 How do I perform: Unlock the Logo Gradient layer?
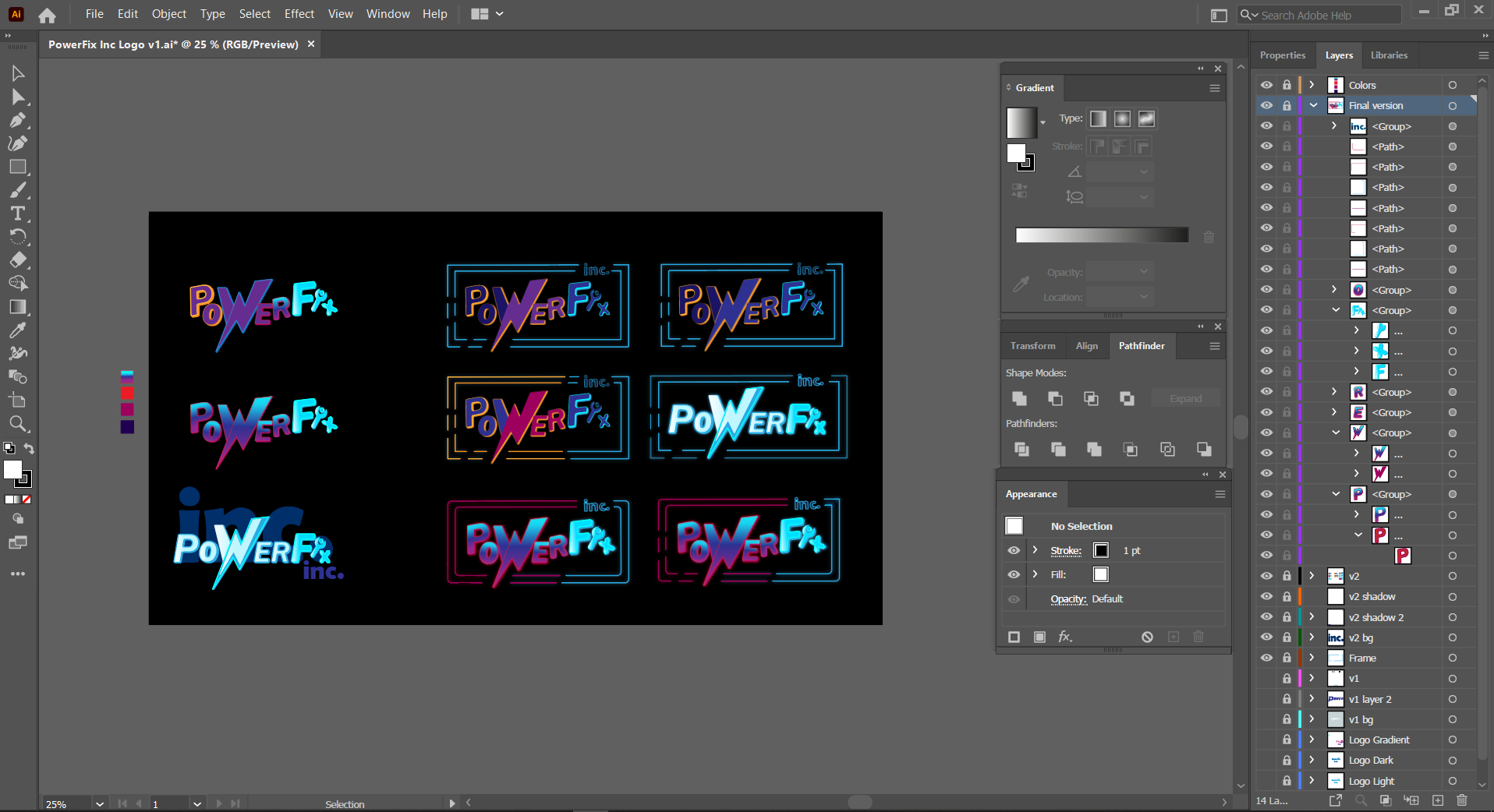1287,740
